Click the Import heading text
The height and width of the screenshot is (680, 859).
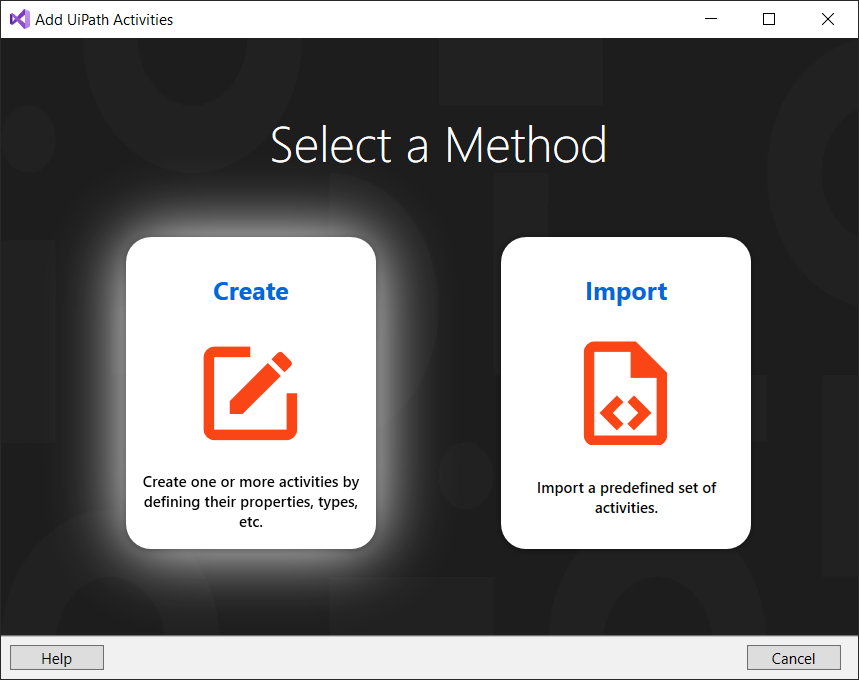(x=625, y=291)
